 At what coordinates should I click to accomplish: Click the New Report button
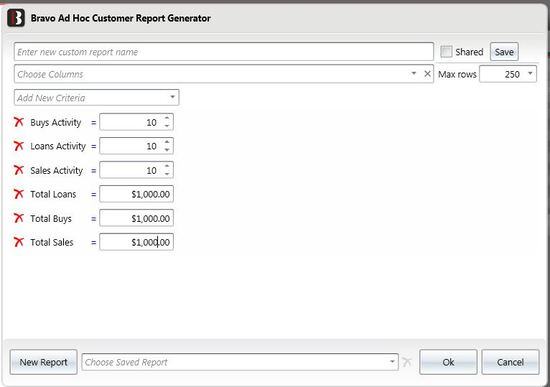[x=43, y=362]
